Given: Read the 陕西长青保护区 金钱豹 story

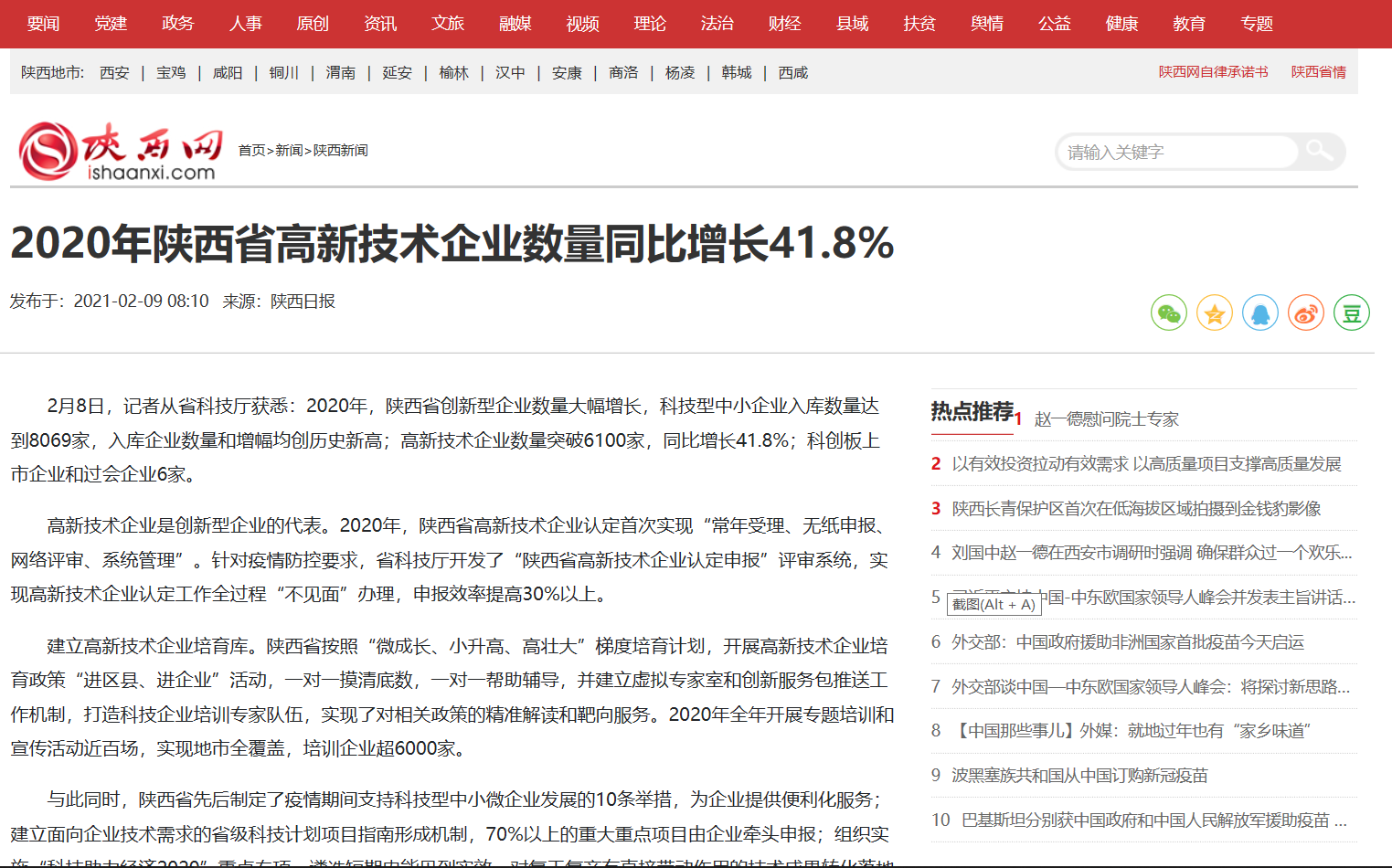Looking at the screenshot, I should [x=1136, y=509].
